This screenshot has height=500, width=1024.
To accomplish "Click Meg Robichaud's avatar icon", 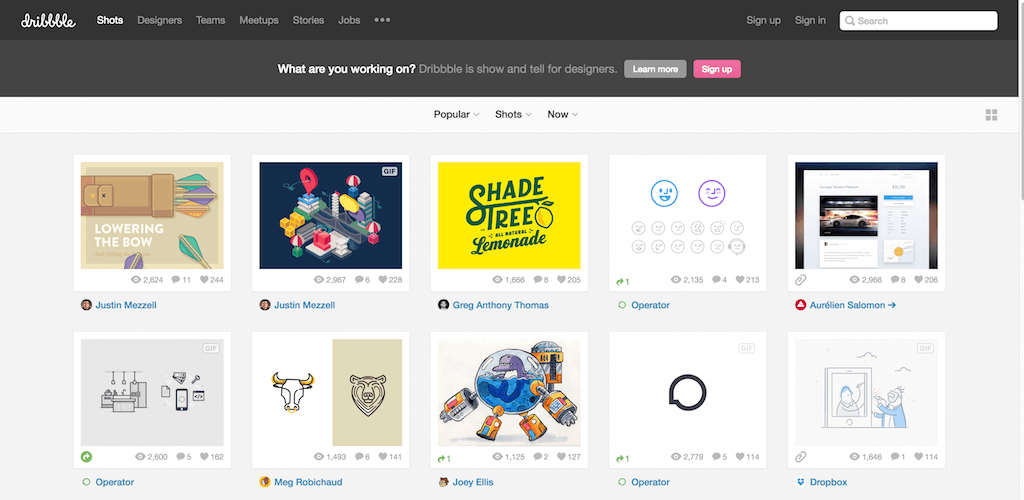I will tap(265, 482).
